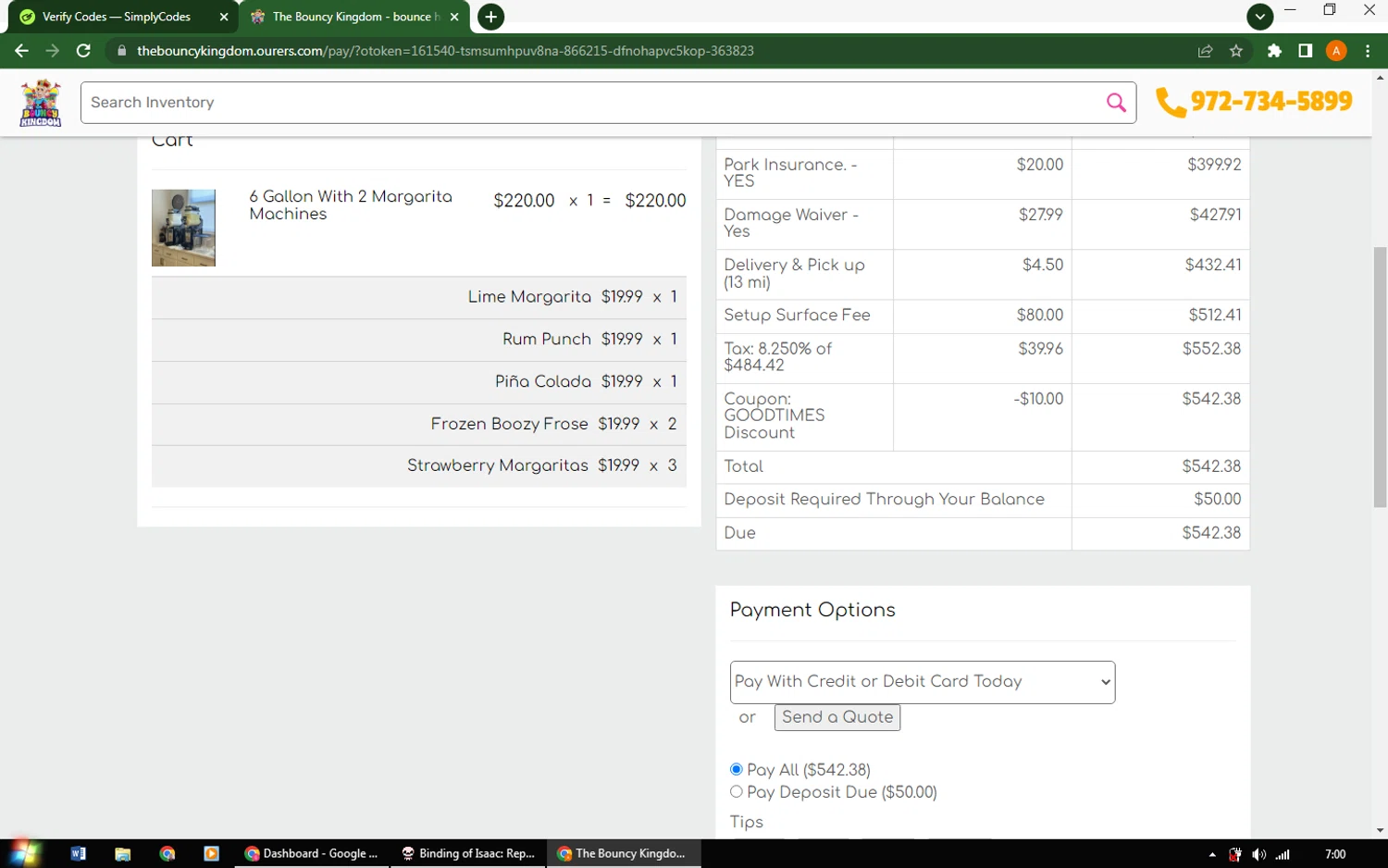Image resolution: width=1388 pixels, height=868 pixels.
Task: Open the tab search chevron button
Action: 1259,17
